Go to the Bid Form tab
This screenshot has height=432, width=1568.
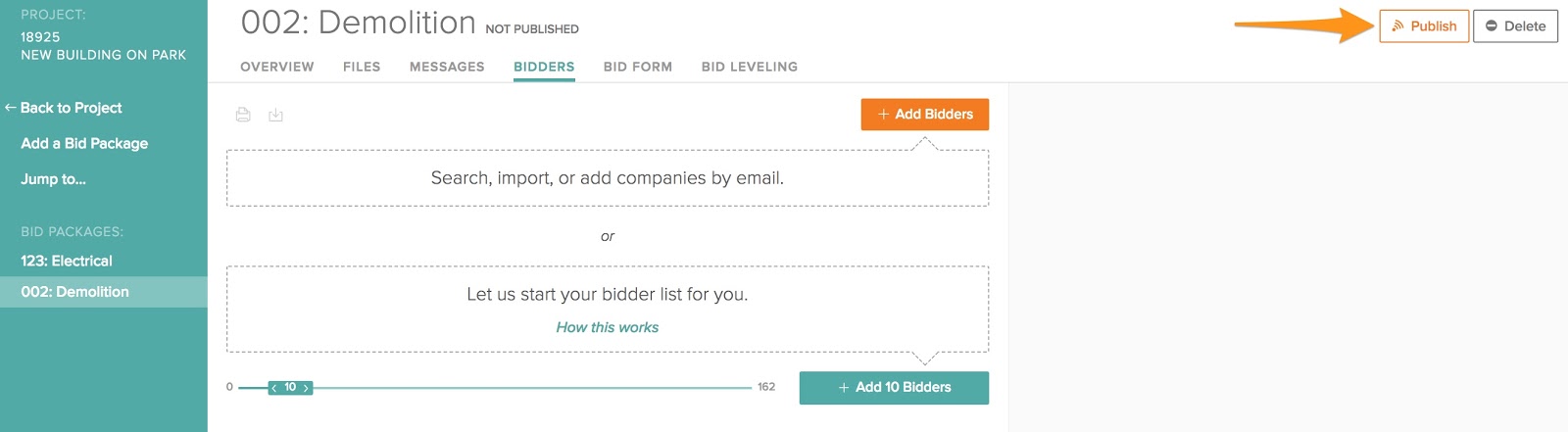638,67
